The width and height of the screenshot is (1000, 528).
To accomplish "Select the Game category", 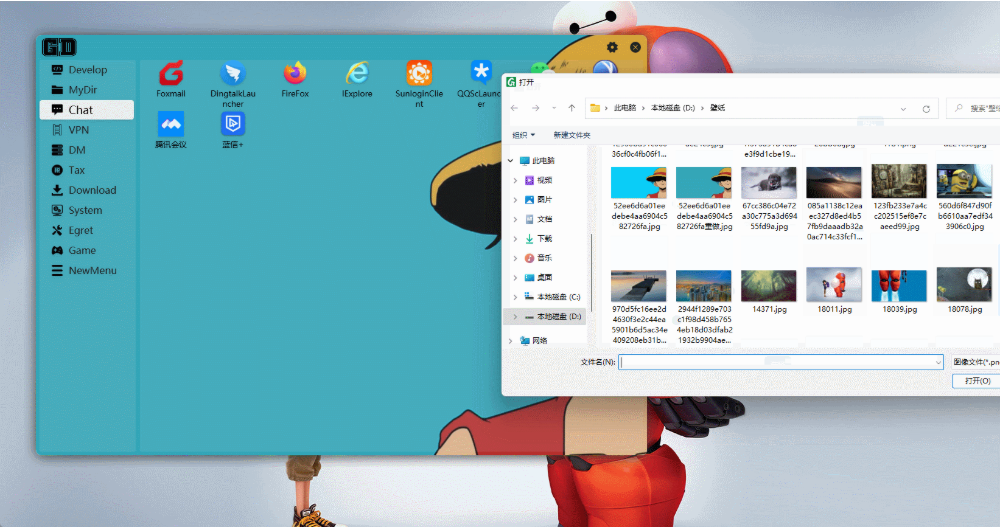I will coord(87,251).
